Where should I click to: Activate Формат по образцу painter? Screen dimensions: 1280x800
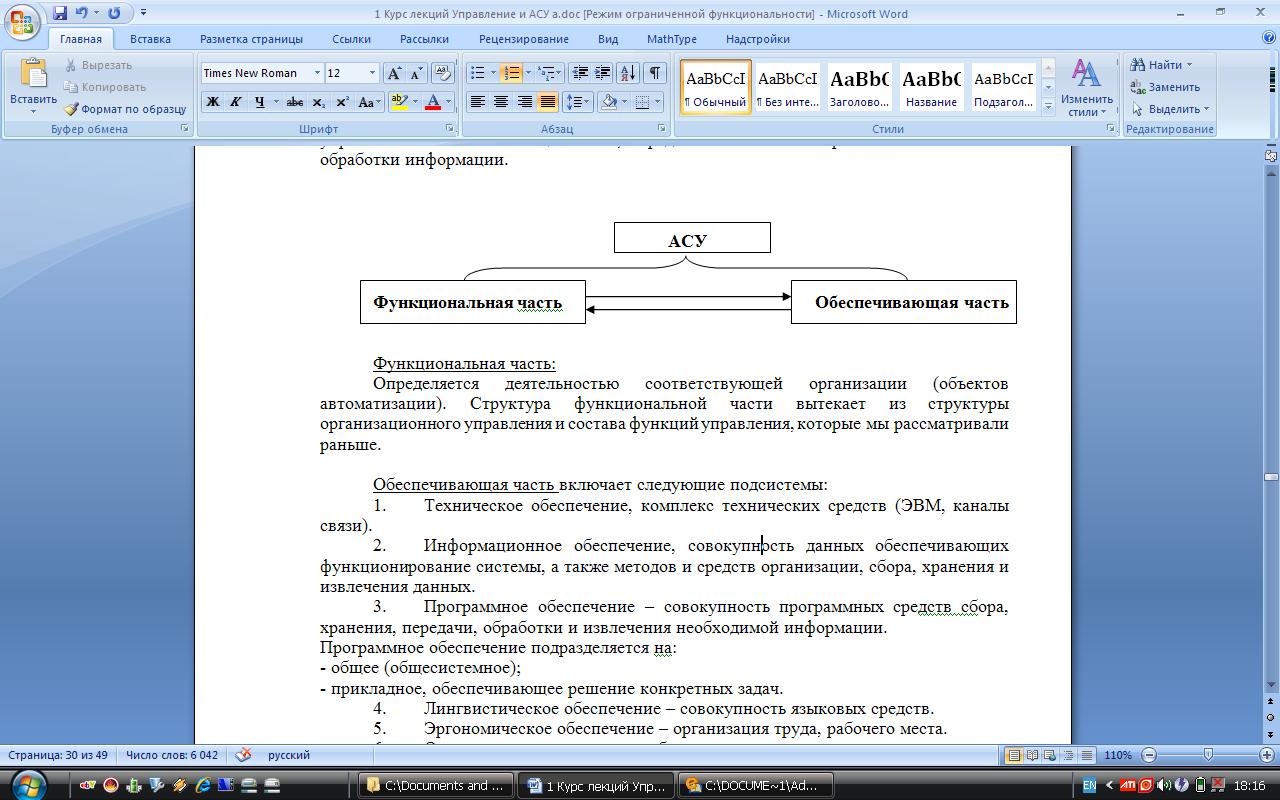(125, 109)
